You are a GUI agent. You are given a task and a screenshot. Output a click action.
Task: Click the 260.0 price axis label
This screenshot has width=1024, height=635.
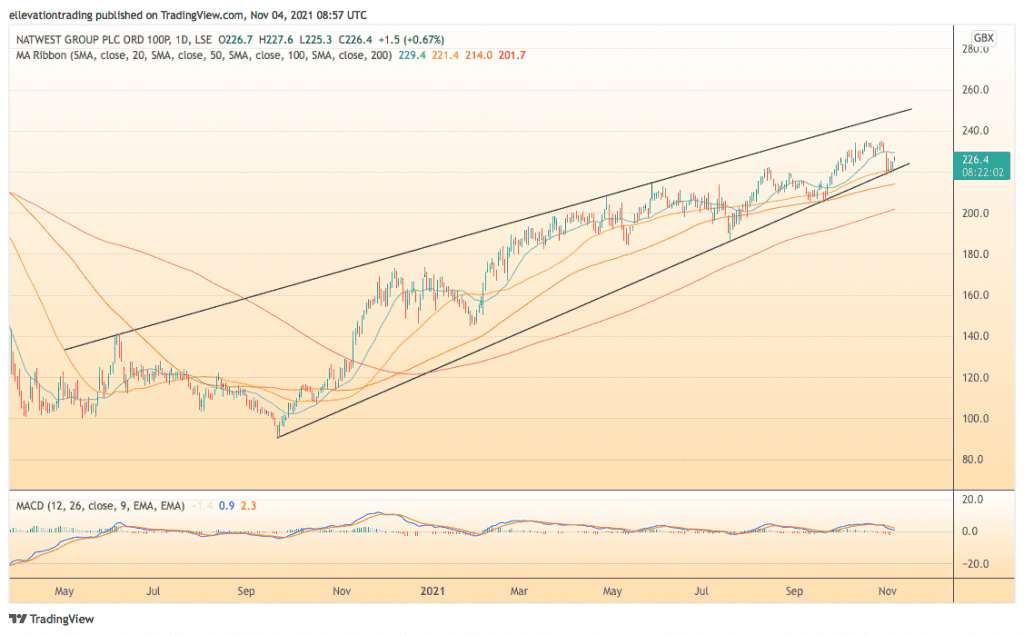pyautogui.click(x=976, y=90)
